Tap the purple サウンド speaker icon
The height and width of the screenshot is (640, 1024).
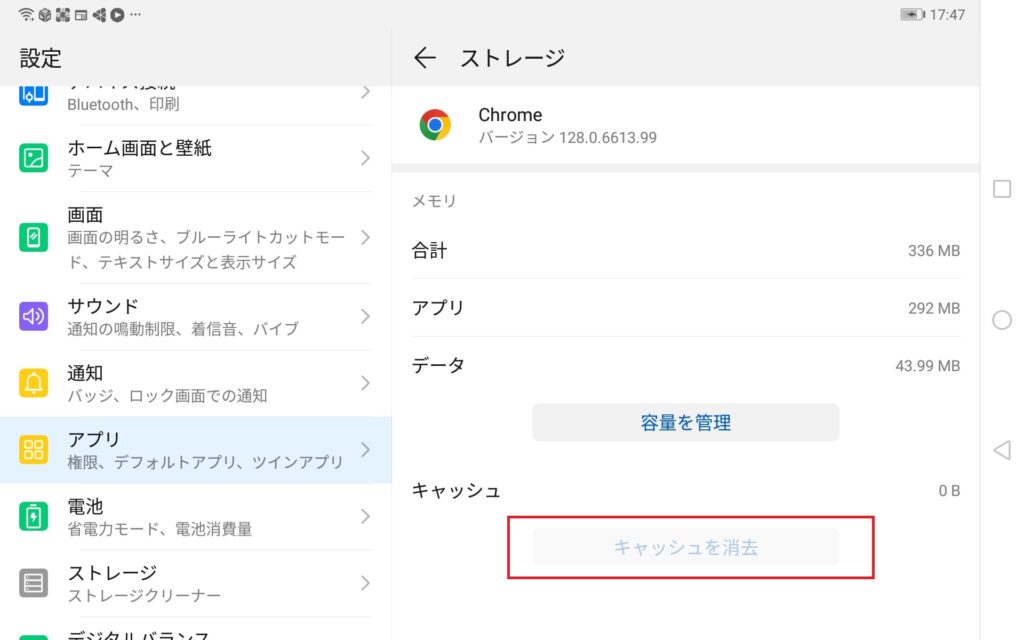pos(33,317)
